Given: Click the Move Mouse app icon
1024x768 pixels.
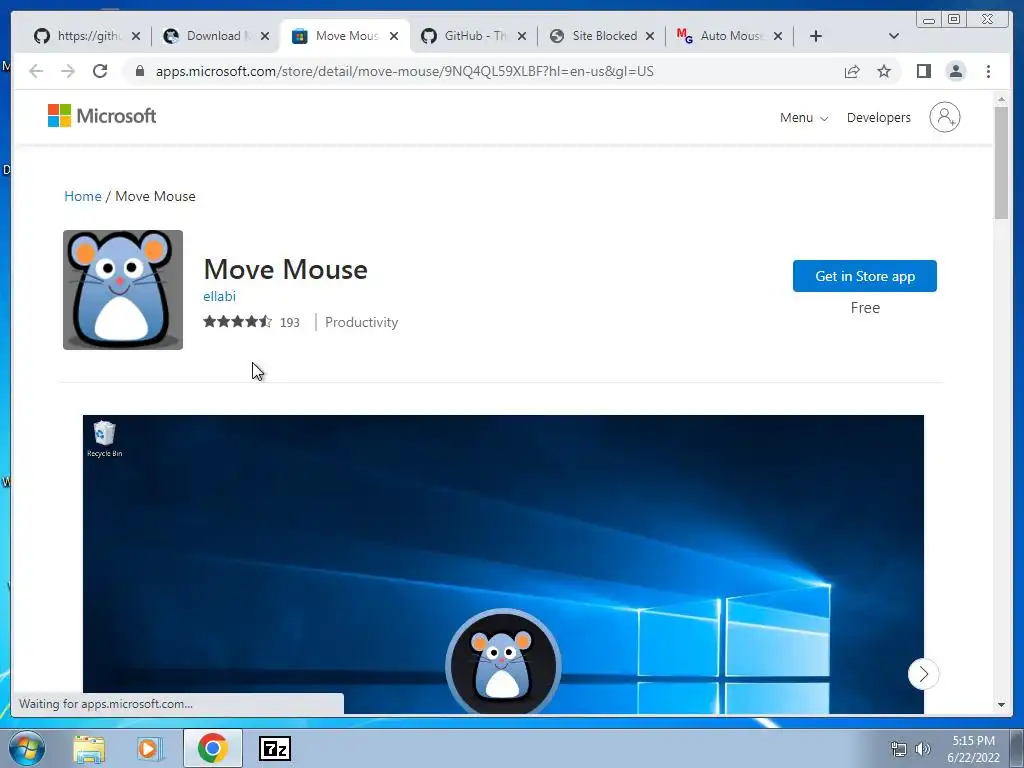Looking at the screenshot, I should click(x=123, y=289).
